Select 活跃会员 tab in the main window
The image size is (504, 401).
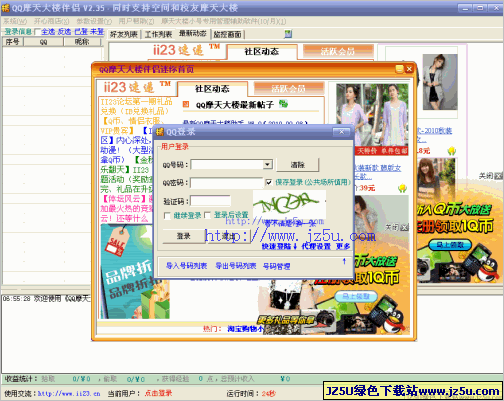click(x=337, y=51)
